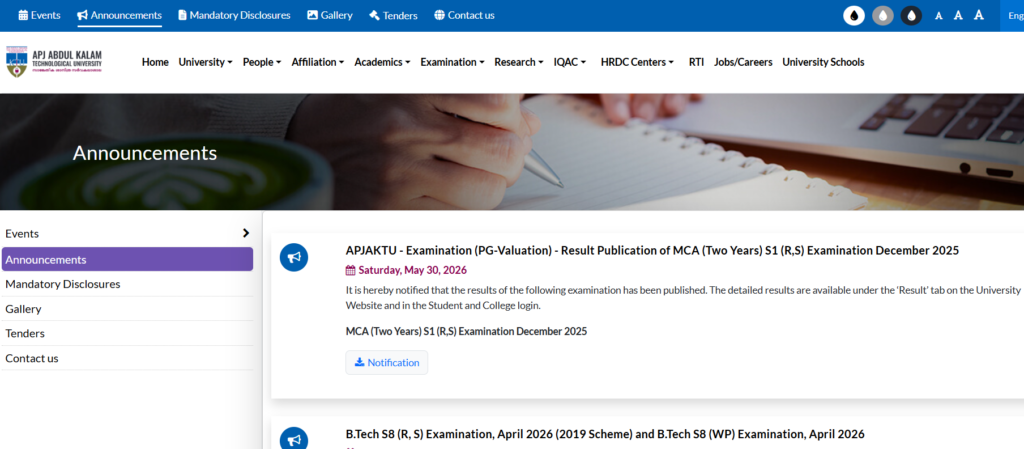The image size is (1024, 449).
Task: Select Gallery in the left sidebar
Action: (127, 309)
